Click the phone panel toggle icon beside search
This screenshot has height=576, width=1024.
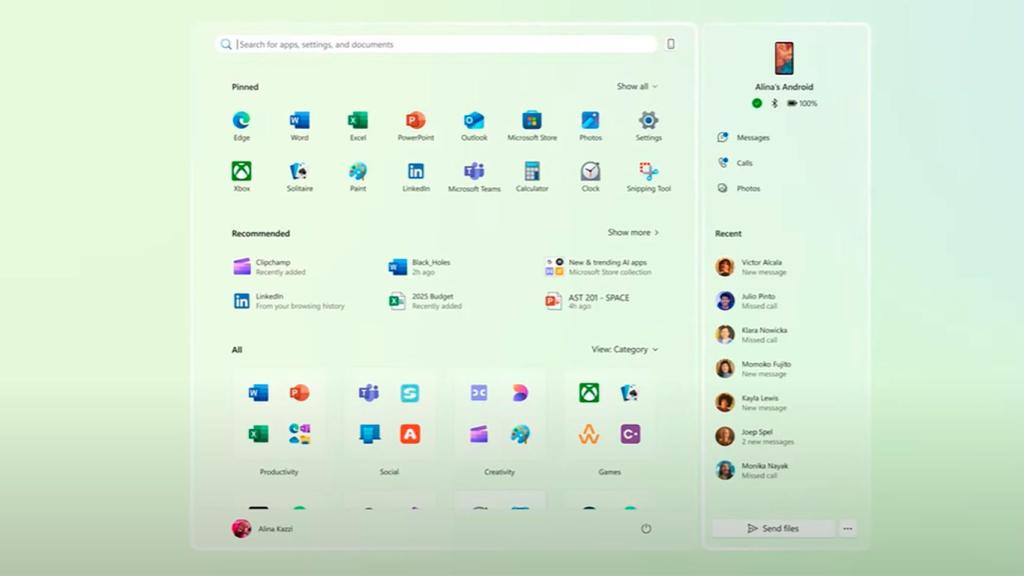click(x=671, y=44)
